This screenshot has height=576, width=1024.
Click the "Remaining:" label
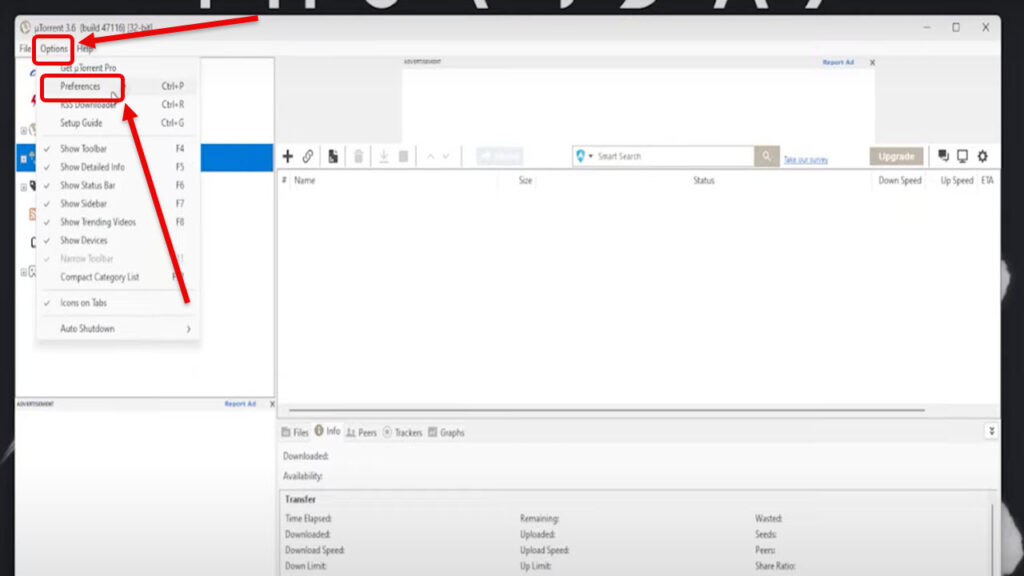(539, 519)
